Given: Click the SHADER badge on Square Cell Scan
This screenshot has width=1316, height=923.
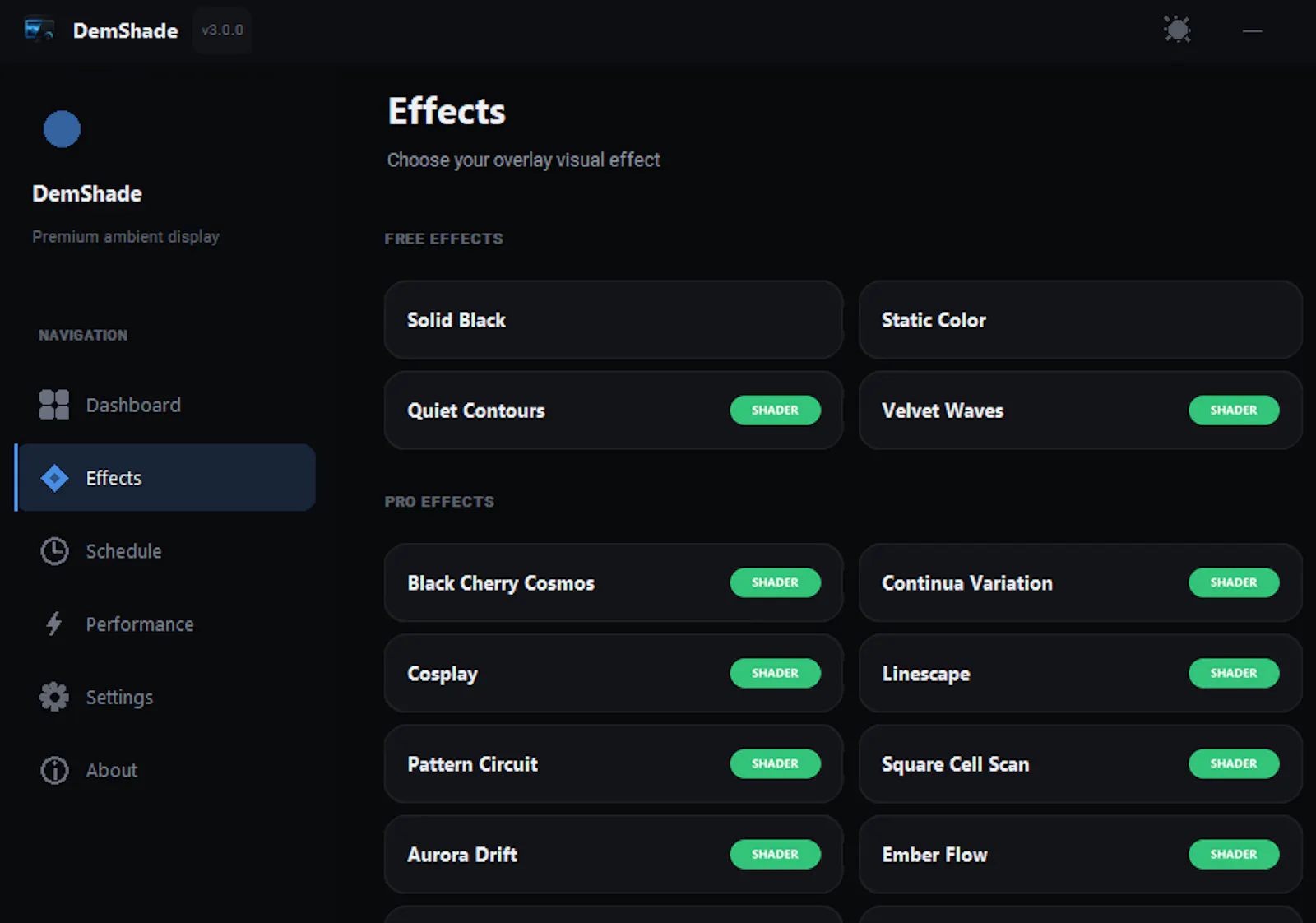Looking at the screenshot, I should 1233,763.
